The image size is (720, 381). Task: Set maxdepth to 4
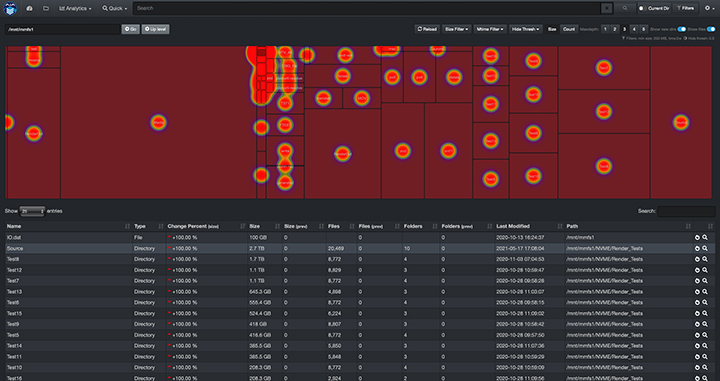pos(634,29)
